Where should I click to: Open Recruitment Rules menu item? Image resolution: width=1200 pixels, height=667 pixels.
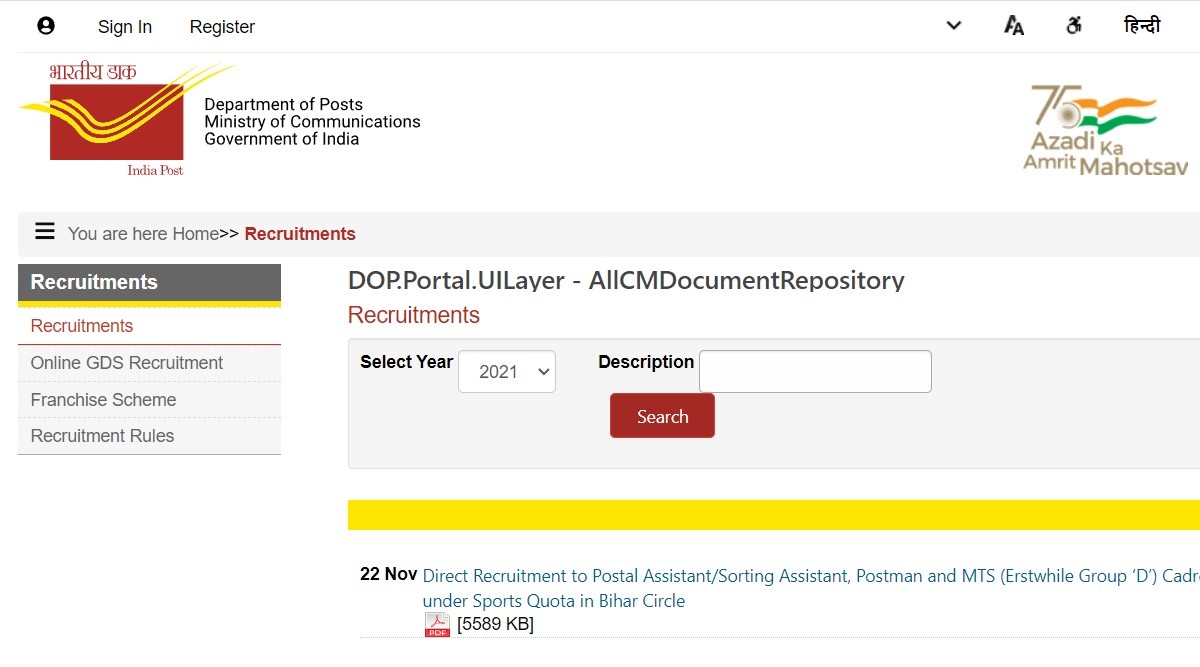[102, 436]
